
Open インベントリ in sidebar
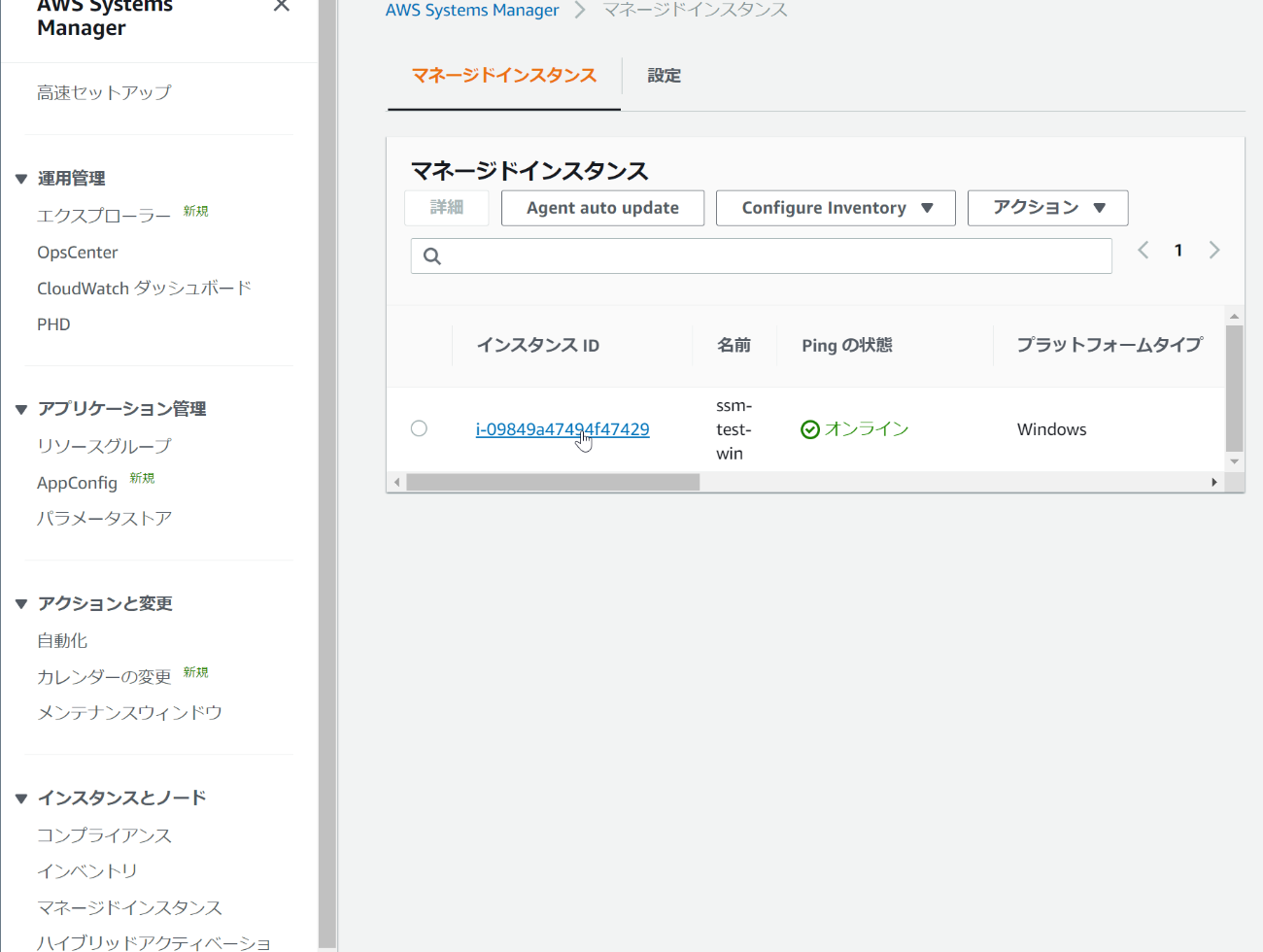pyautogui.click(x=86, y=871)
